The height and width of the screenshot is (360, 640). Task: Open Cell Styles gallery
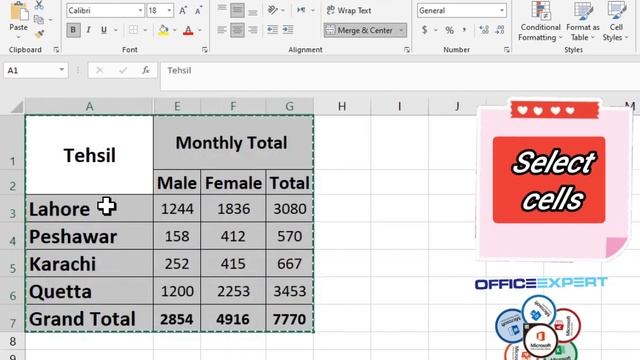tap(616, 22)
